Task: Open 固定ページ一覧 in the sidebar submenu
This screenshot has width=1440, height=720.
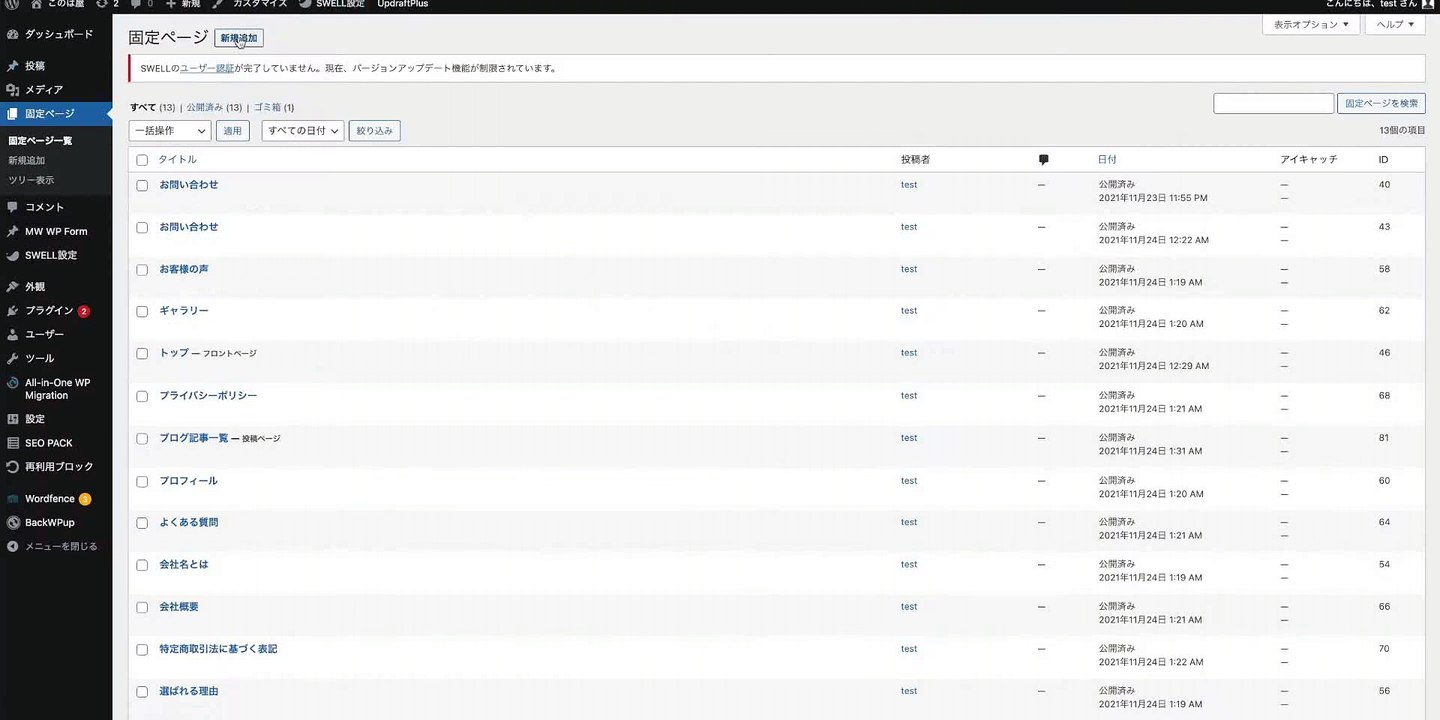Action: [40, 141]
